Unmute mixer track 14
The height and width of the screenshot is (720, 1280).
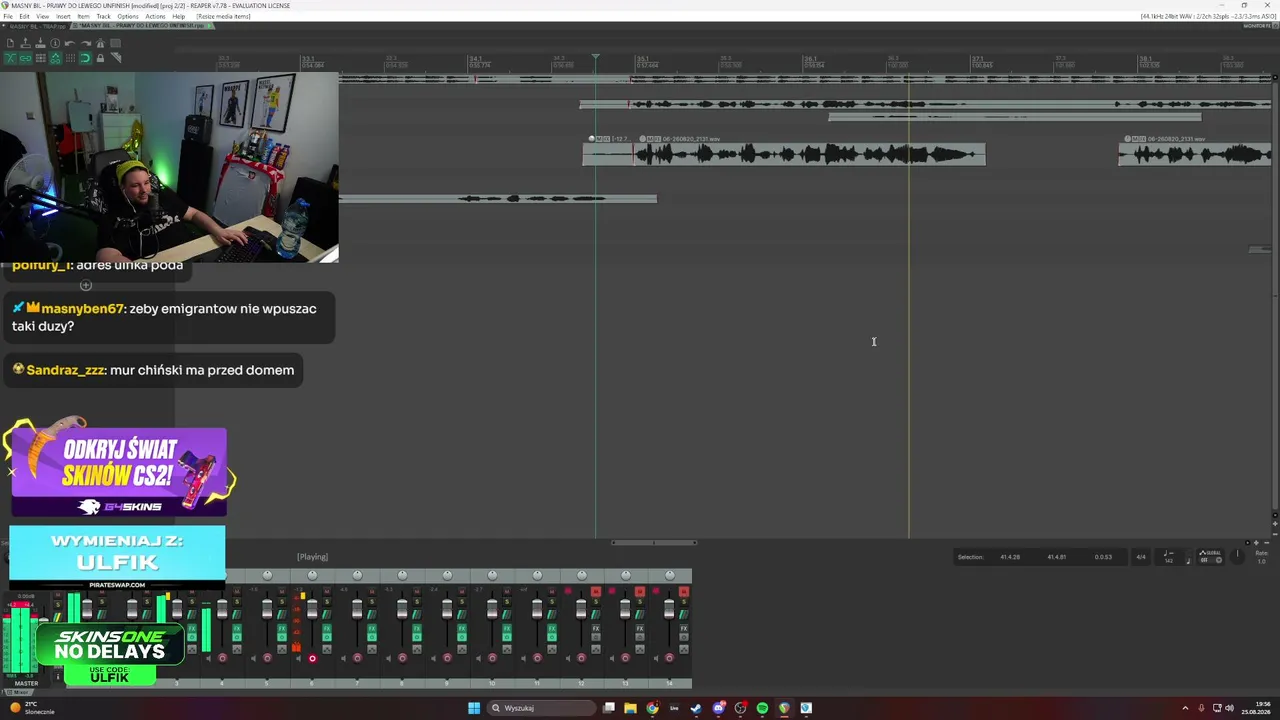click(x=684, y=592)
